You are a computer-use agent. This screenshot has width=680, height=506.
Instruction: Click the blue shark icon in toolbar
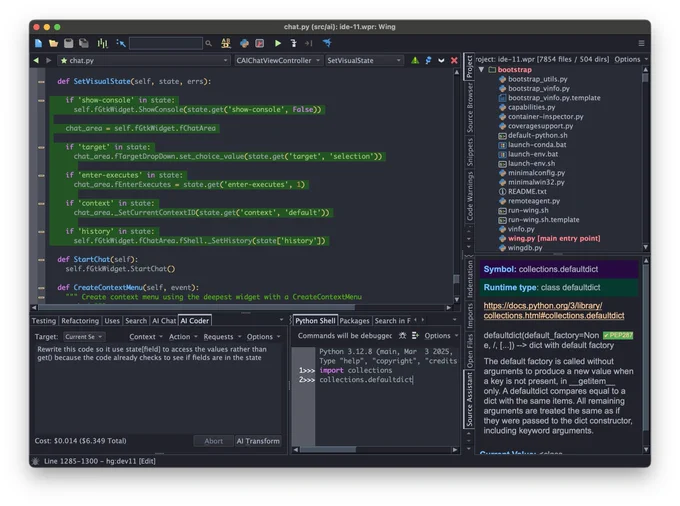(327, 42)
